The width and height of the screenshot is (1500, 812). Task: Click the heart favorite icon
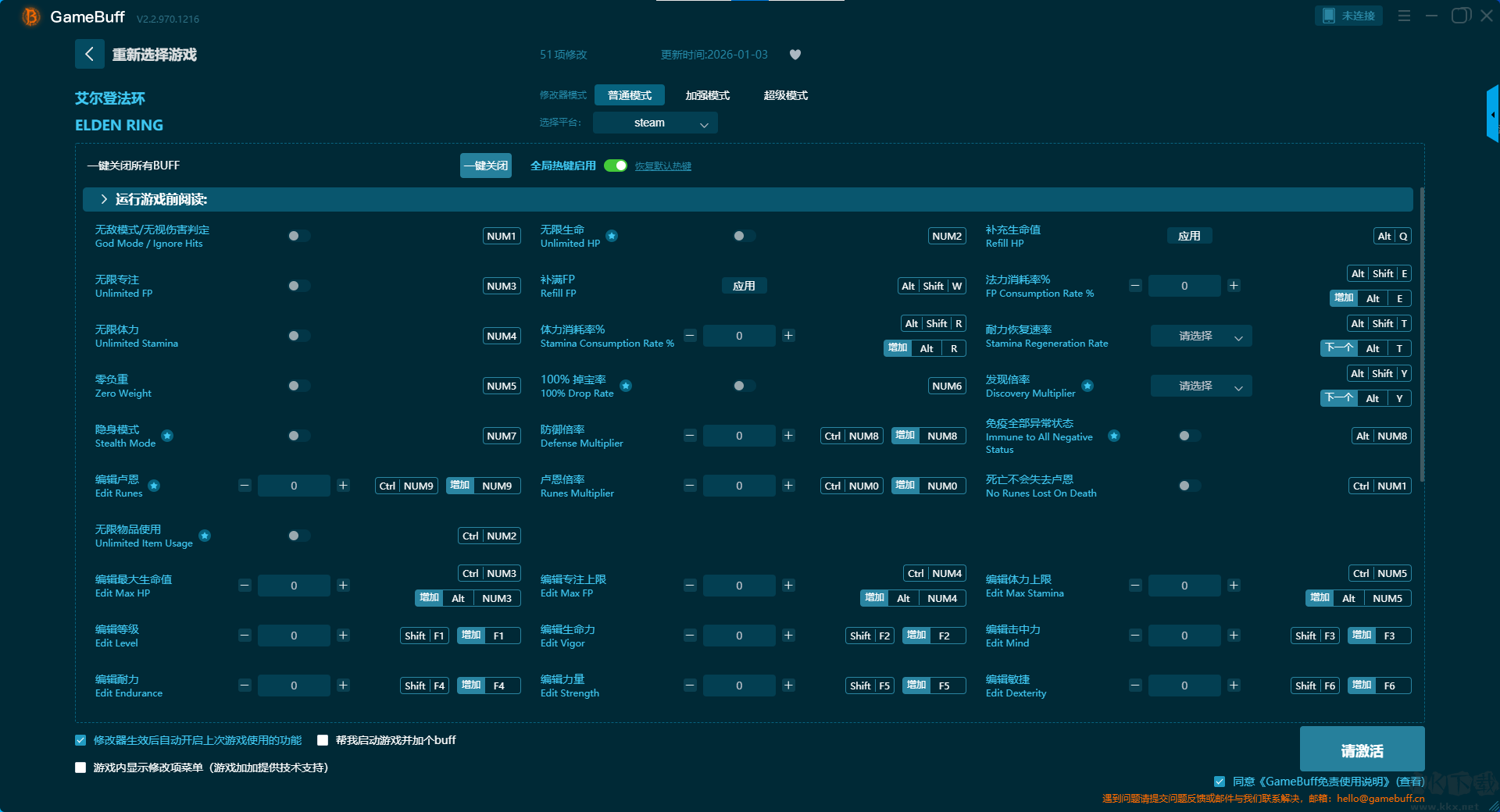click(795, 55)
